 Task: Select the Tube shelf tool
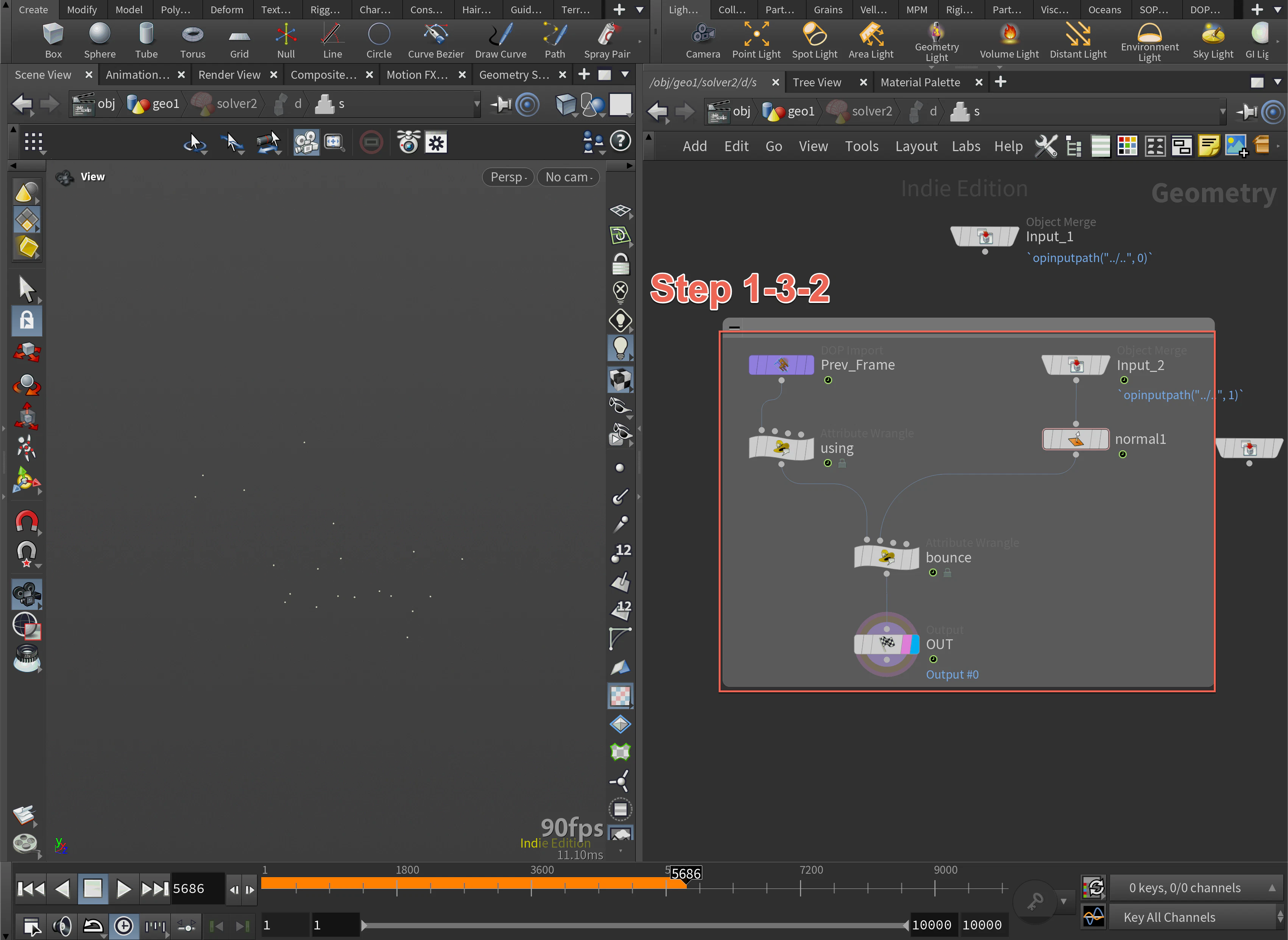[x=146, y=41]
